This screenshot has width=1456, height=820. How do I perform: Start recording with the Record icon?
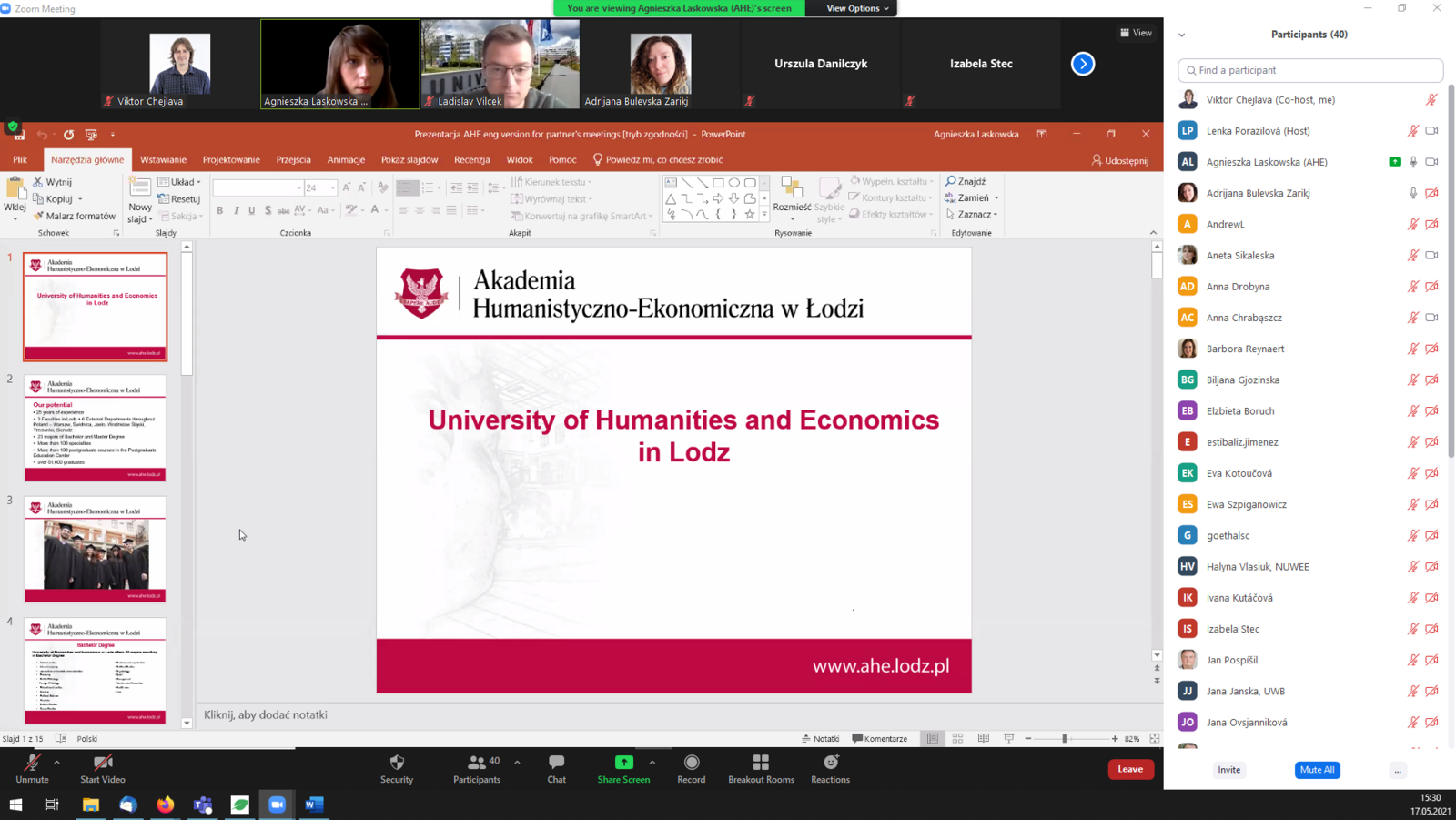[x=692, y=763]
